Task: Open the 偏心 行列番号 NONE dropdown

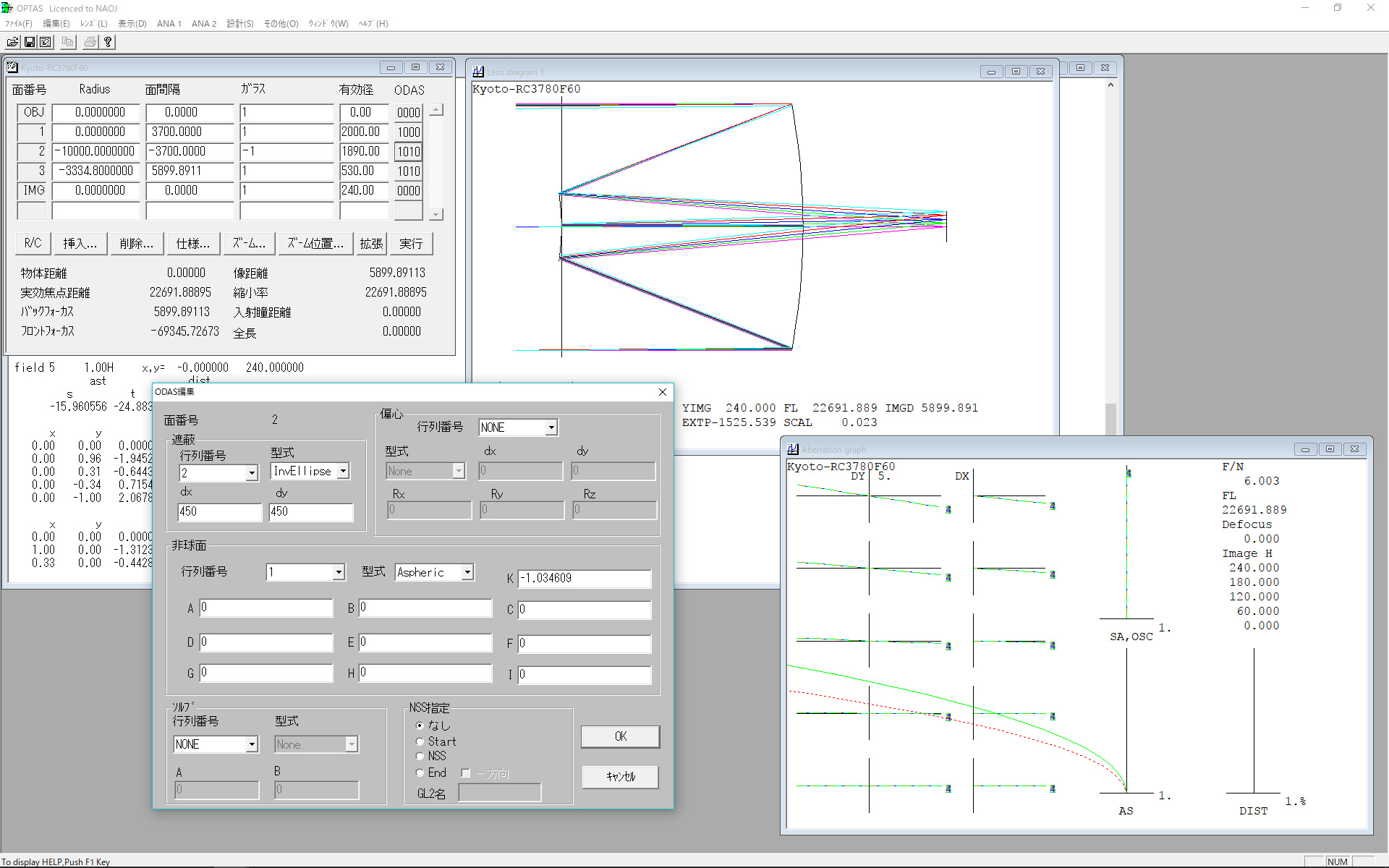Action: pos(551,427)
